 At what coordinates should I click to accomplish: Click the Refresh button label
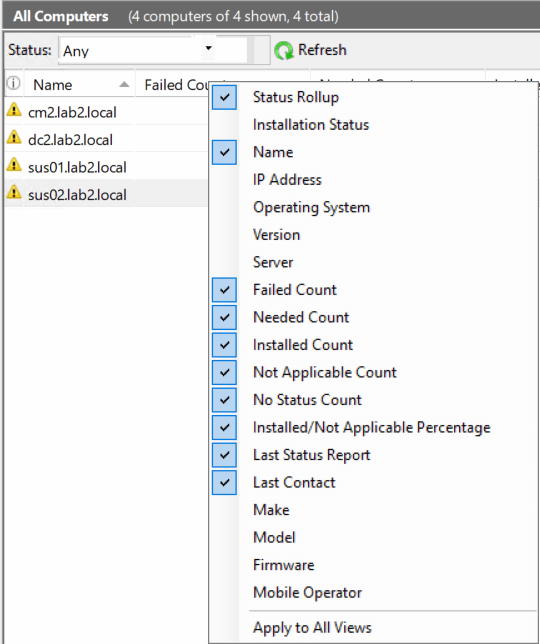click(x=322, y=50)
